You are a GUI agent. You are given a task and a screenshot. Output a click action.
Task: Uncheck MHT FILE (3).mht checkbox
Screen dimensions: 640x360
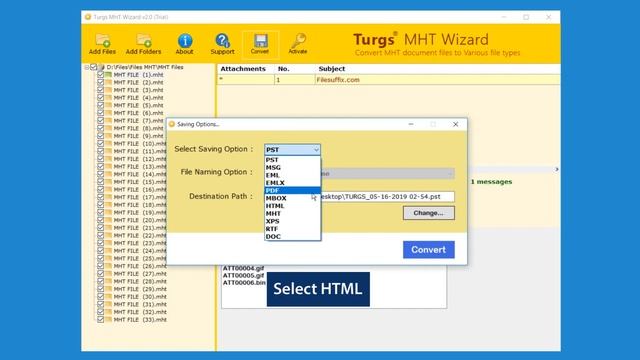point(100,90)
